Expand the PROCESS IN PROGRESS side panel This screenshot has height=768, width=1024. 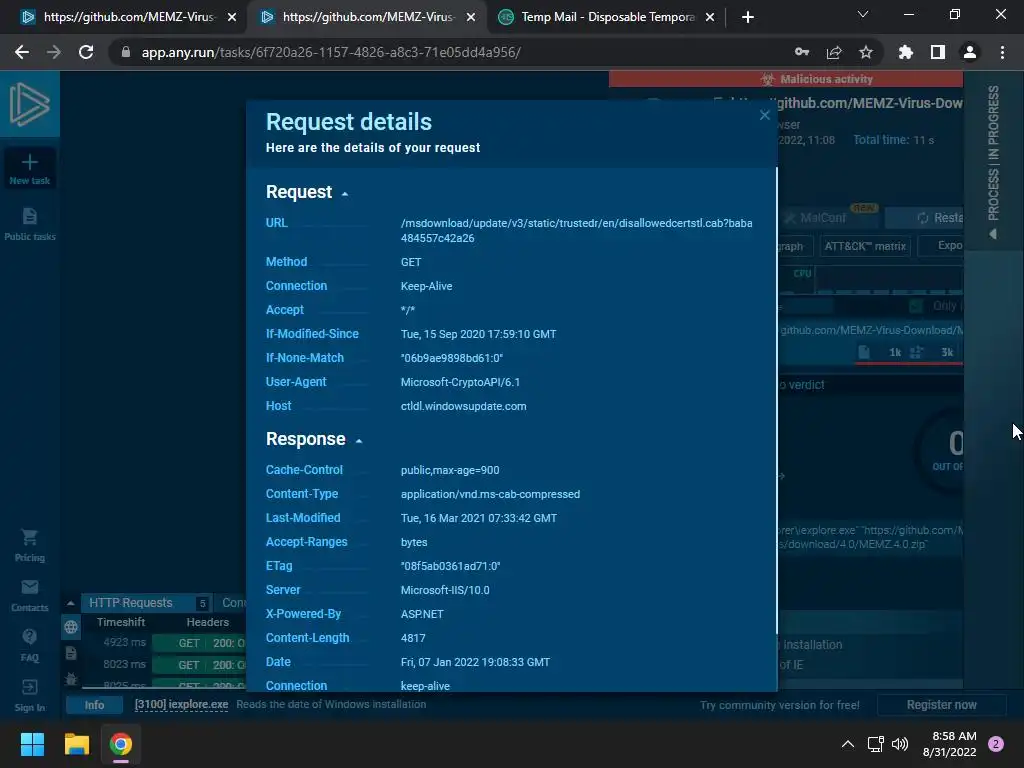993,160
